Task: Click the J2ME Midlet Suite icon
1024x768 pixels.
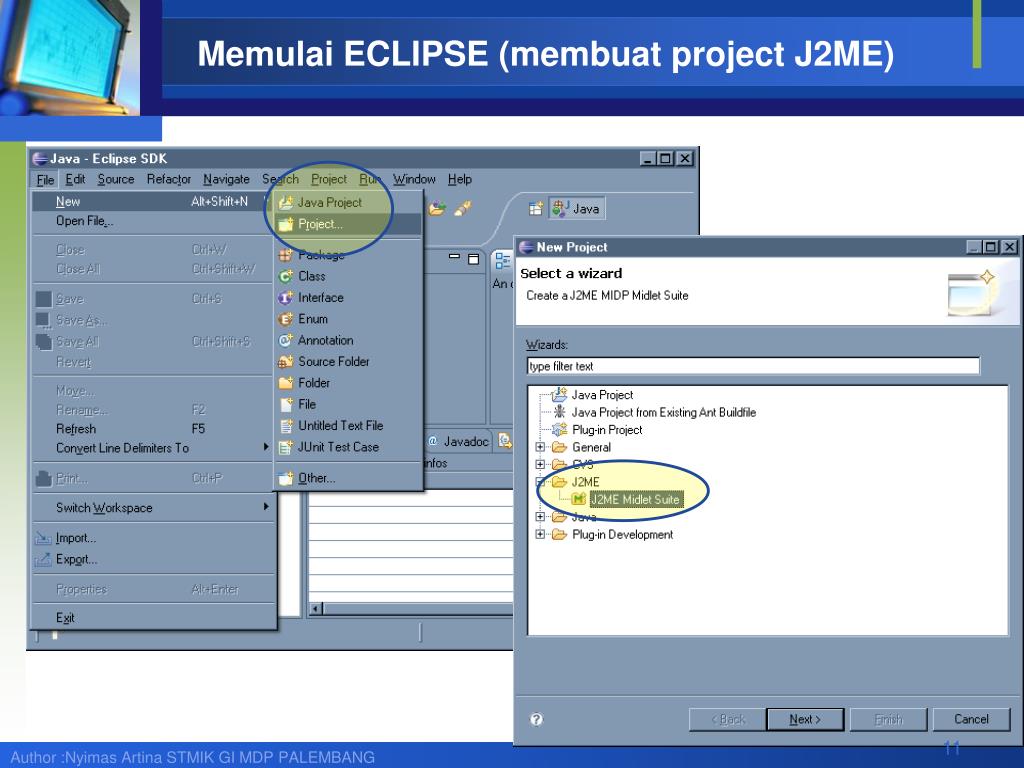Action: [x=578, y=500]
